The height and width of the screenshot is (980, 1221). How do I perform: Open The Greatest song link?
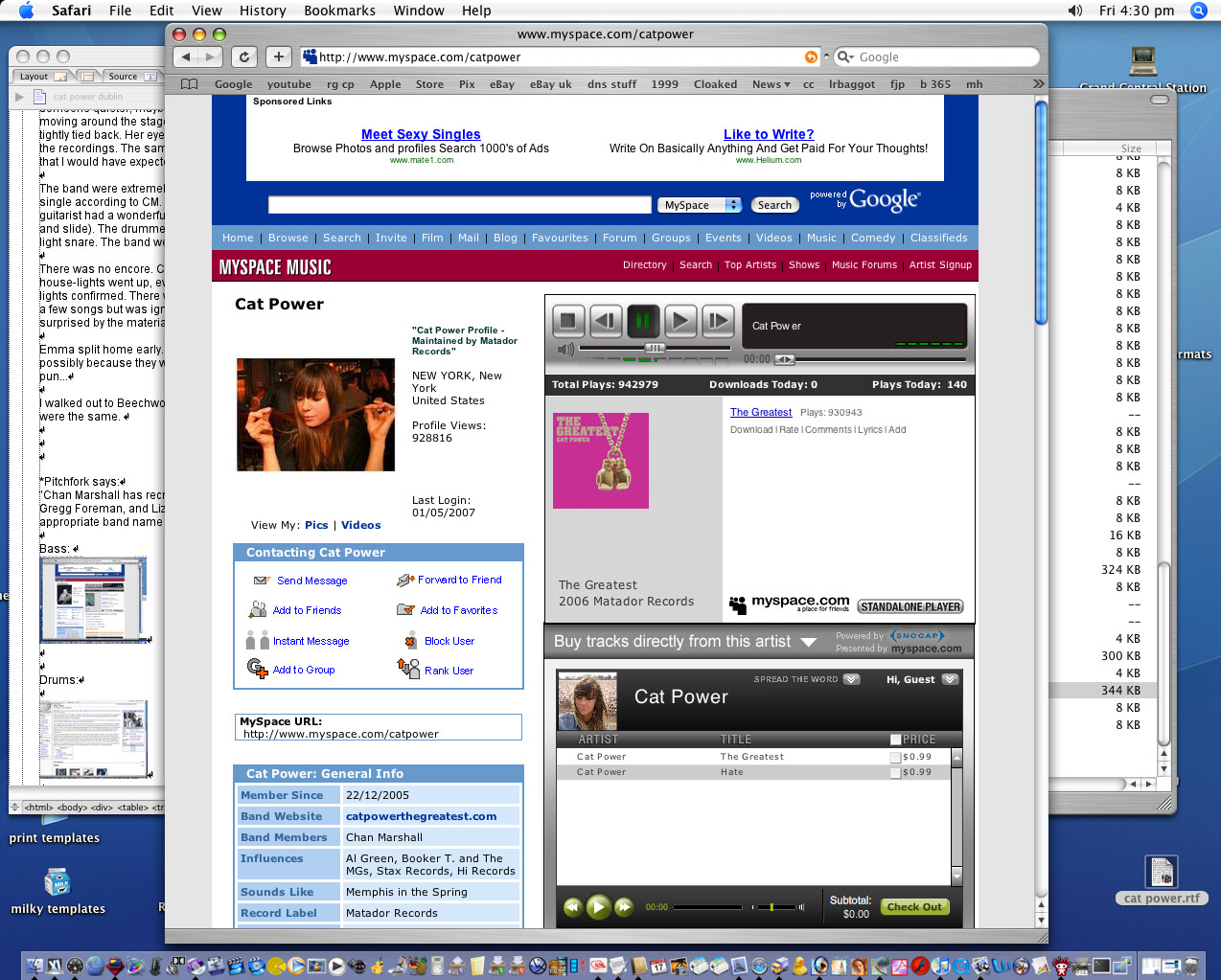coord(761,413)
